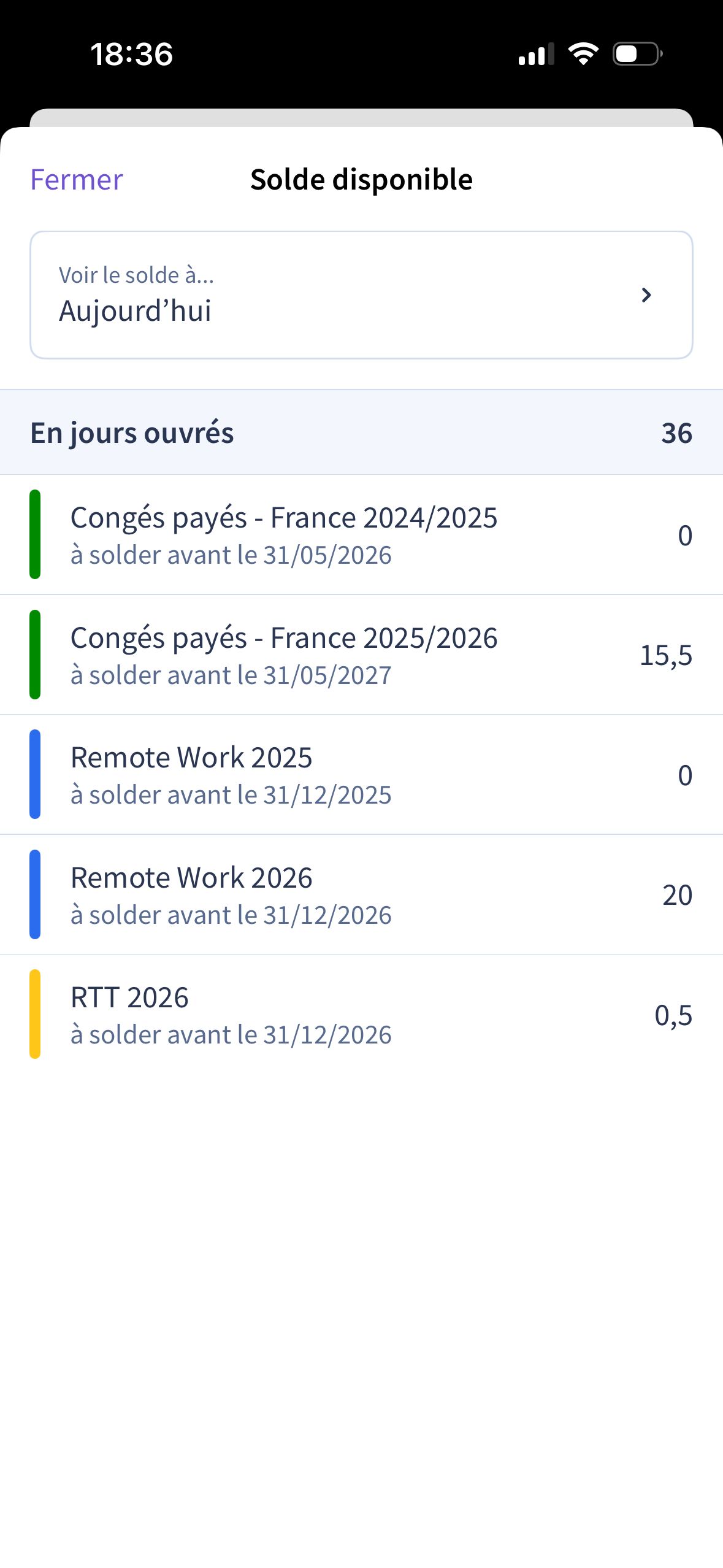The image size is (723, 1568).
Task: Tap the En jours ouvrés section header
Action: point(132,432)
